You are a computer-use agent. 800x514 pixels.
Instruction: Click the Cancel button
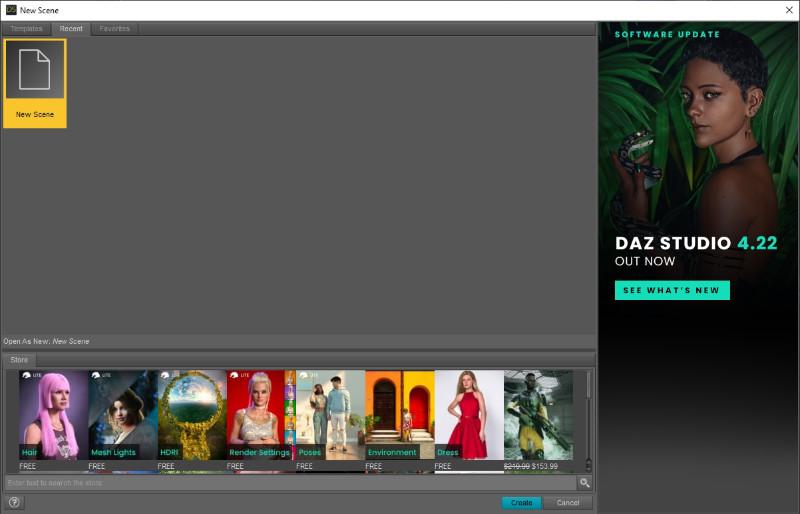[x=568, y=503]
